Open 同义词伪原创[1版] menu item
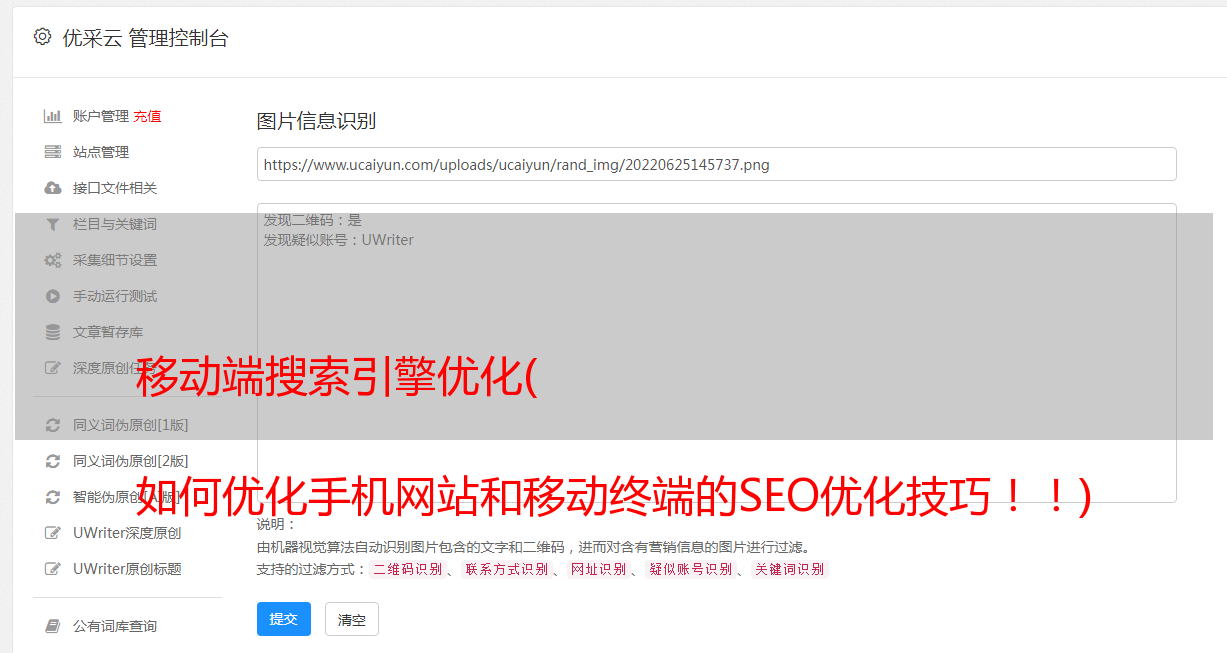 [x=130, y=425]
